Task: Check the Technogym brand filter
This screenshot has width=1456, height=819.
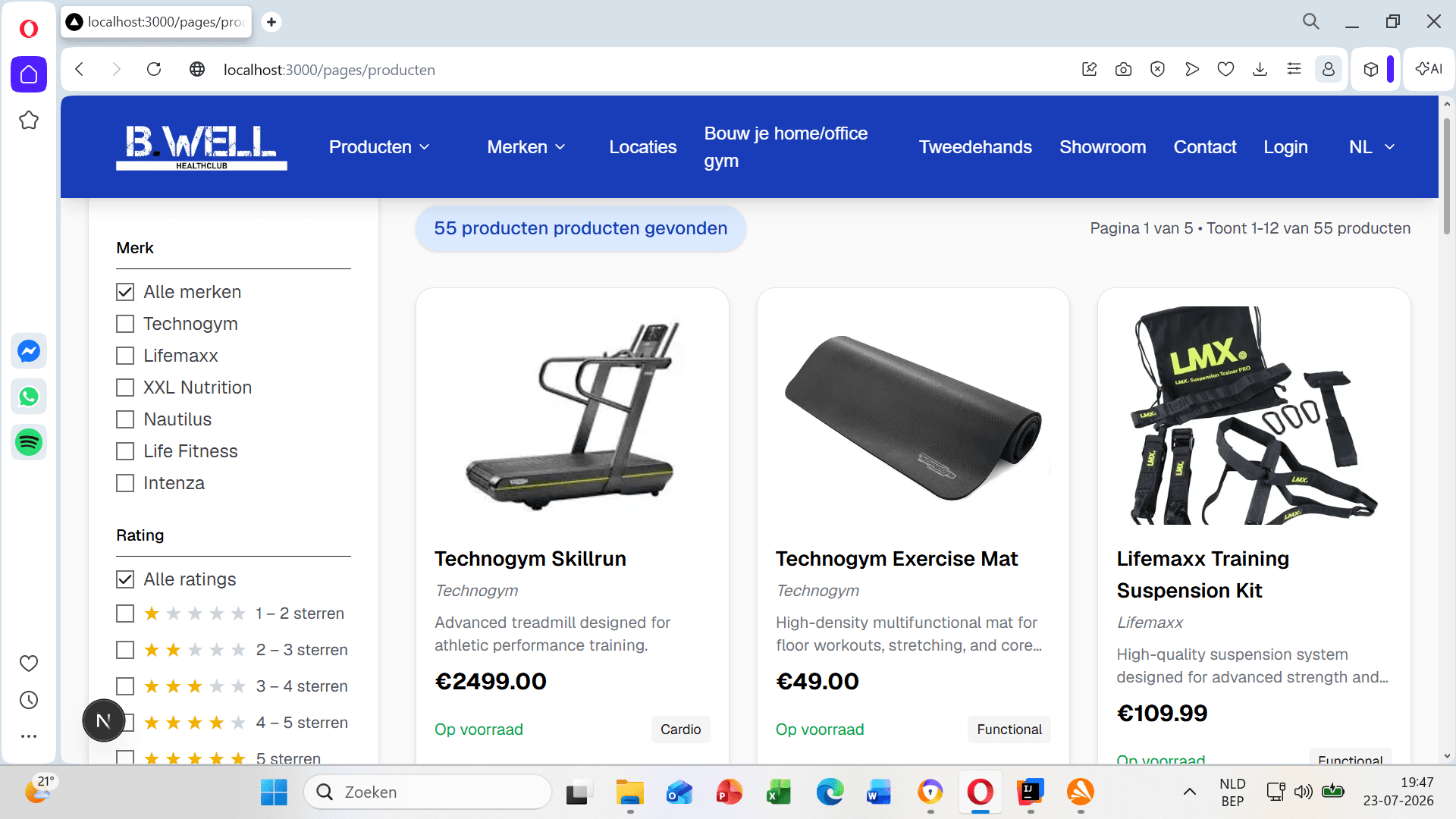Action: click(x=125, y=324)
